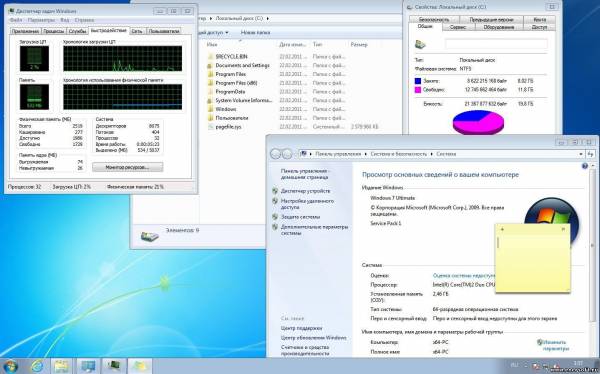Image resolution: width=600 pixels, height=374 pixels.
Task: Click the shield icon beside Диспетчер устройств
Action: 275,191
